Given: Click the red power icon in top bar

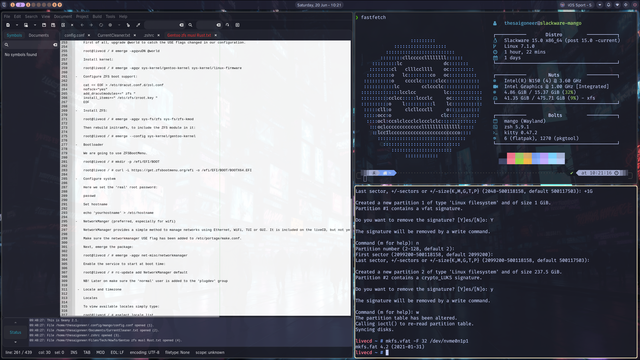Looking at the screenshot, I should tap(635, 5).
